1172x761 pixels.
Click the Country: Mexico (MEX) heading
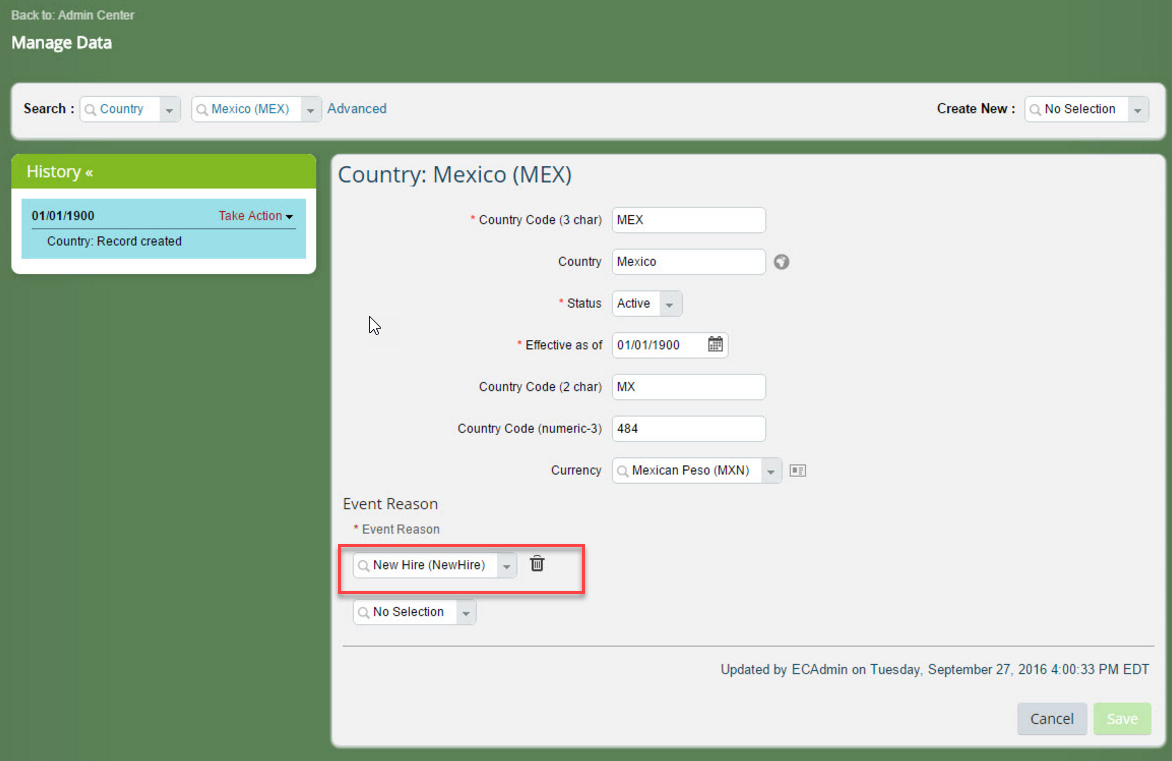pyautogui.click(x=454, y=174)
